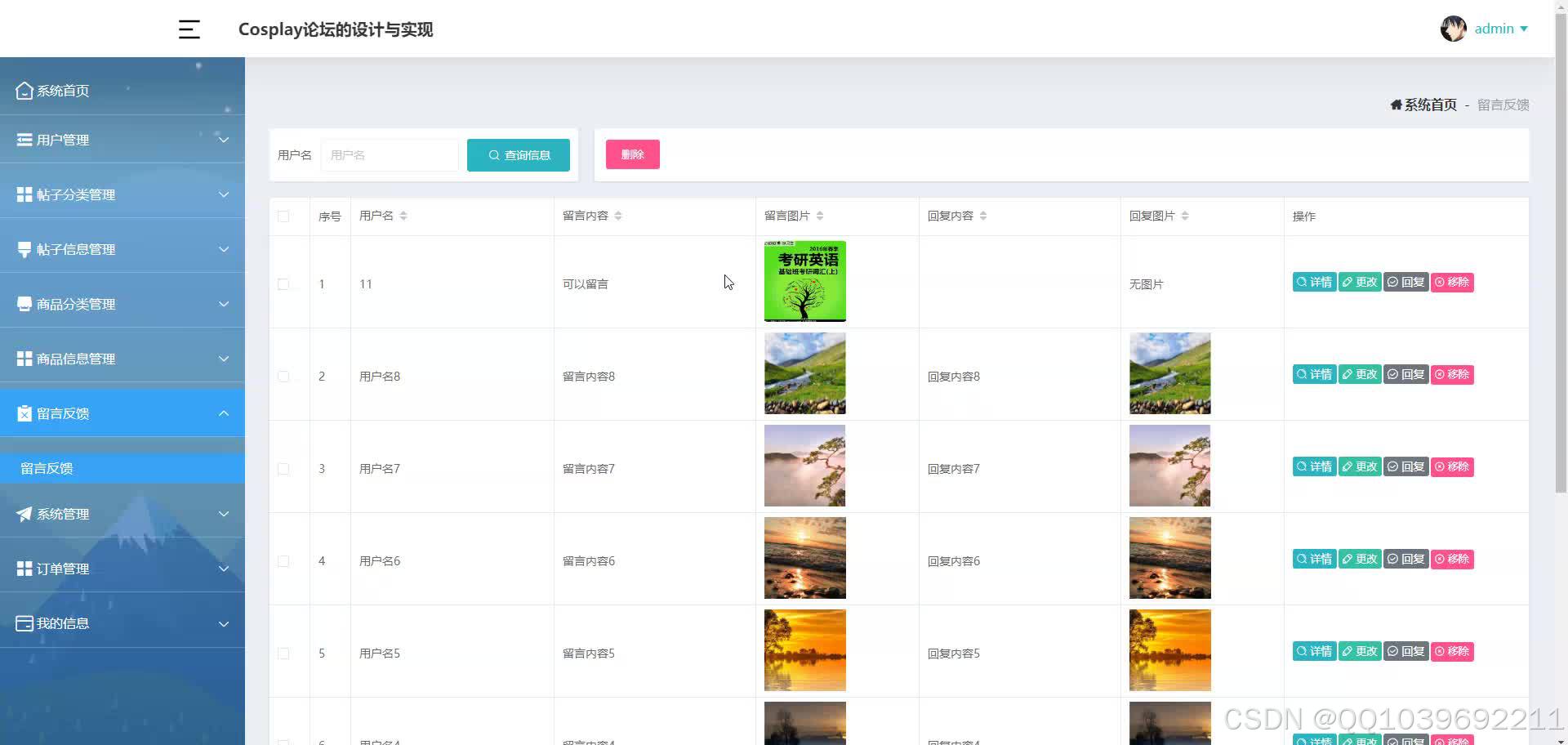Toggle the sidebar hamburger menu icon
The image size is (1568, 745).
189,29
